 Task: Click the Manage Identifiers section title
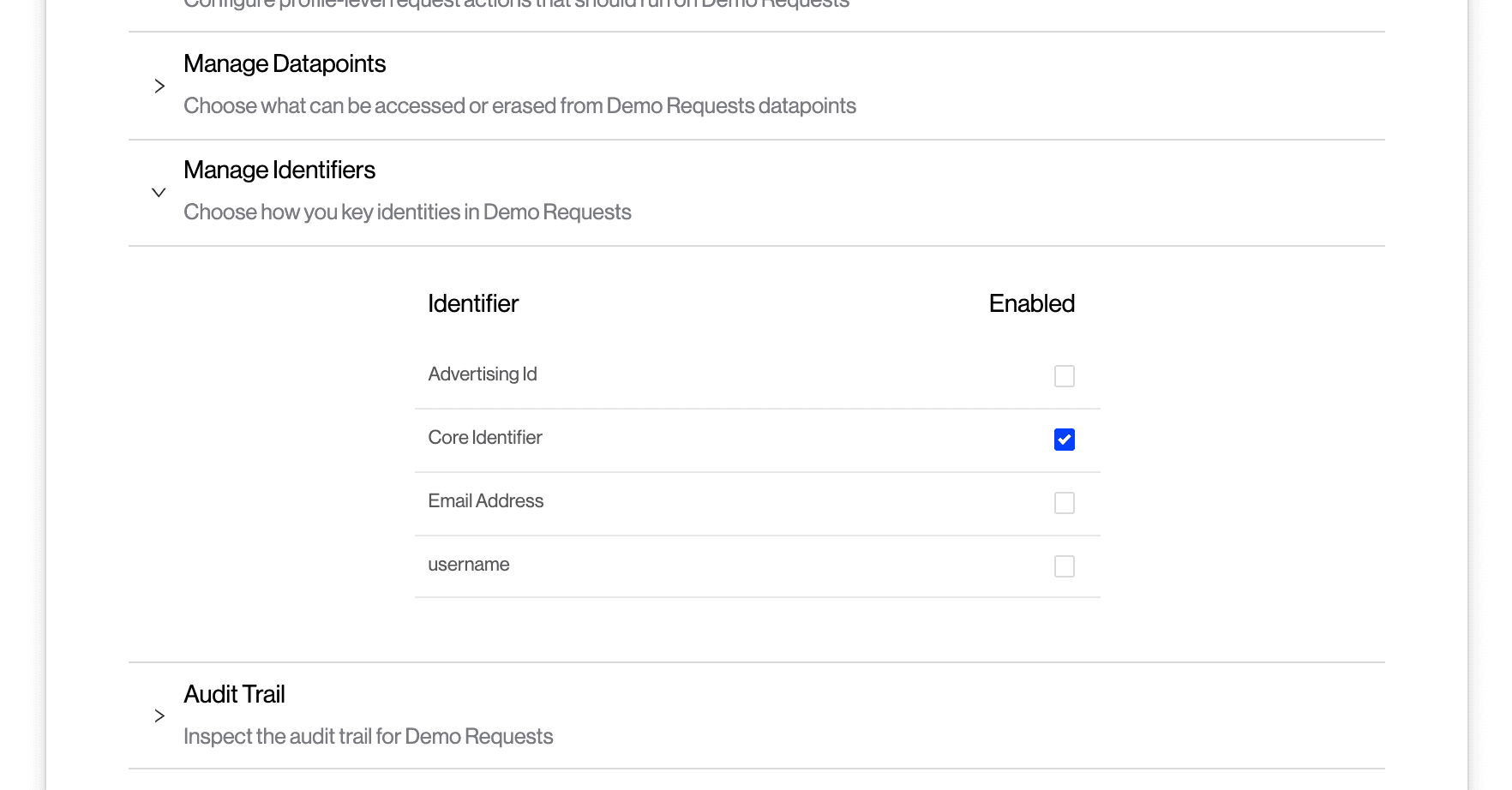(279, 171)
